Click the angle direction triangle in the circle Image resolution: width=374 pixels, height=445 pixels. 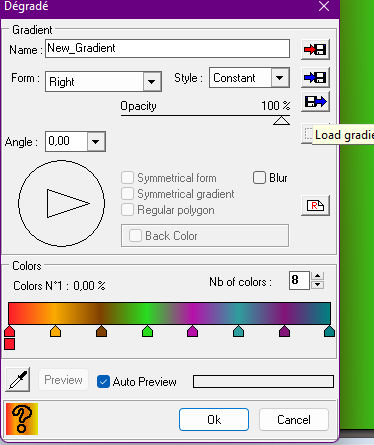click(x=68, y=203)
